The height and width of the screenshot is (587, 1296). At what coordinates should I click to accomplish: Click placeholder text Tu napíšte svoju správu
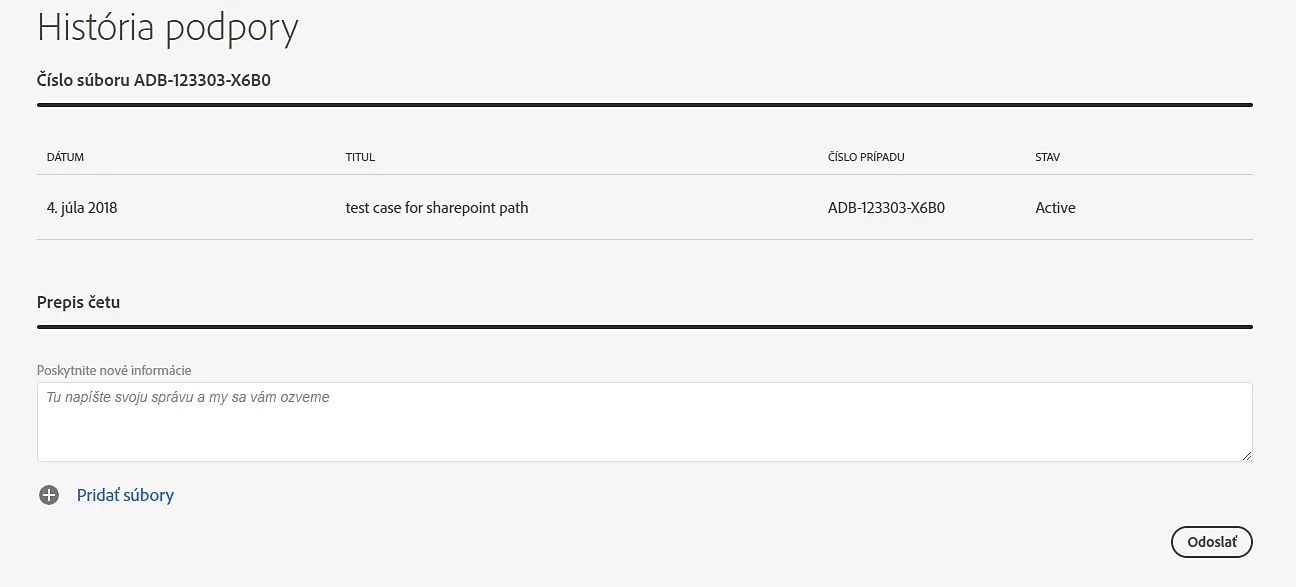coord(188,397)
